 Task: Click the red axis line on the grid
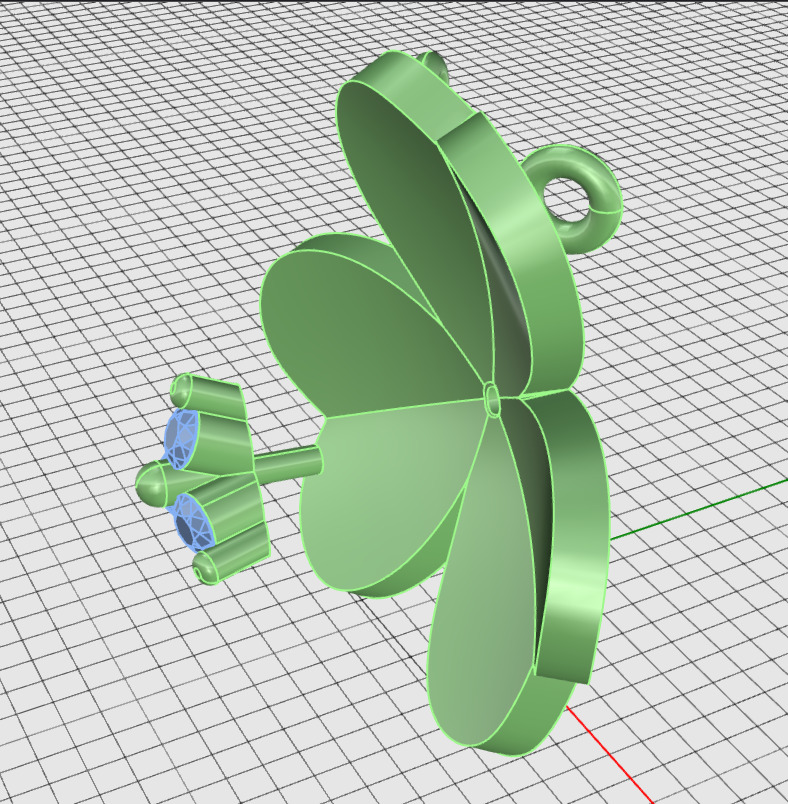[608, 753]
